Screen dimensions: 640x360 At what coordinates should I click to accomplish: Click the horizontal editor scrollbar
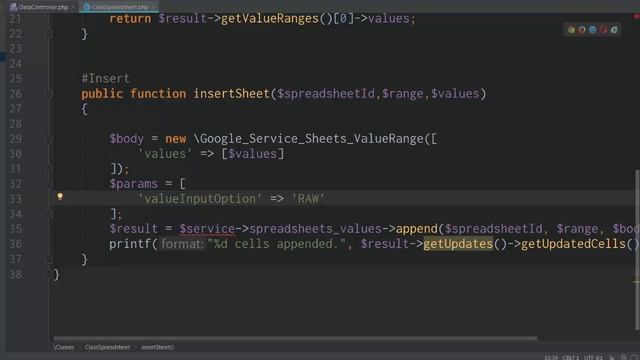click(295, 338)
